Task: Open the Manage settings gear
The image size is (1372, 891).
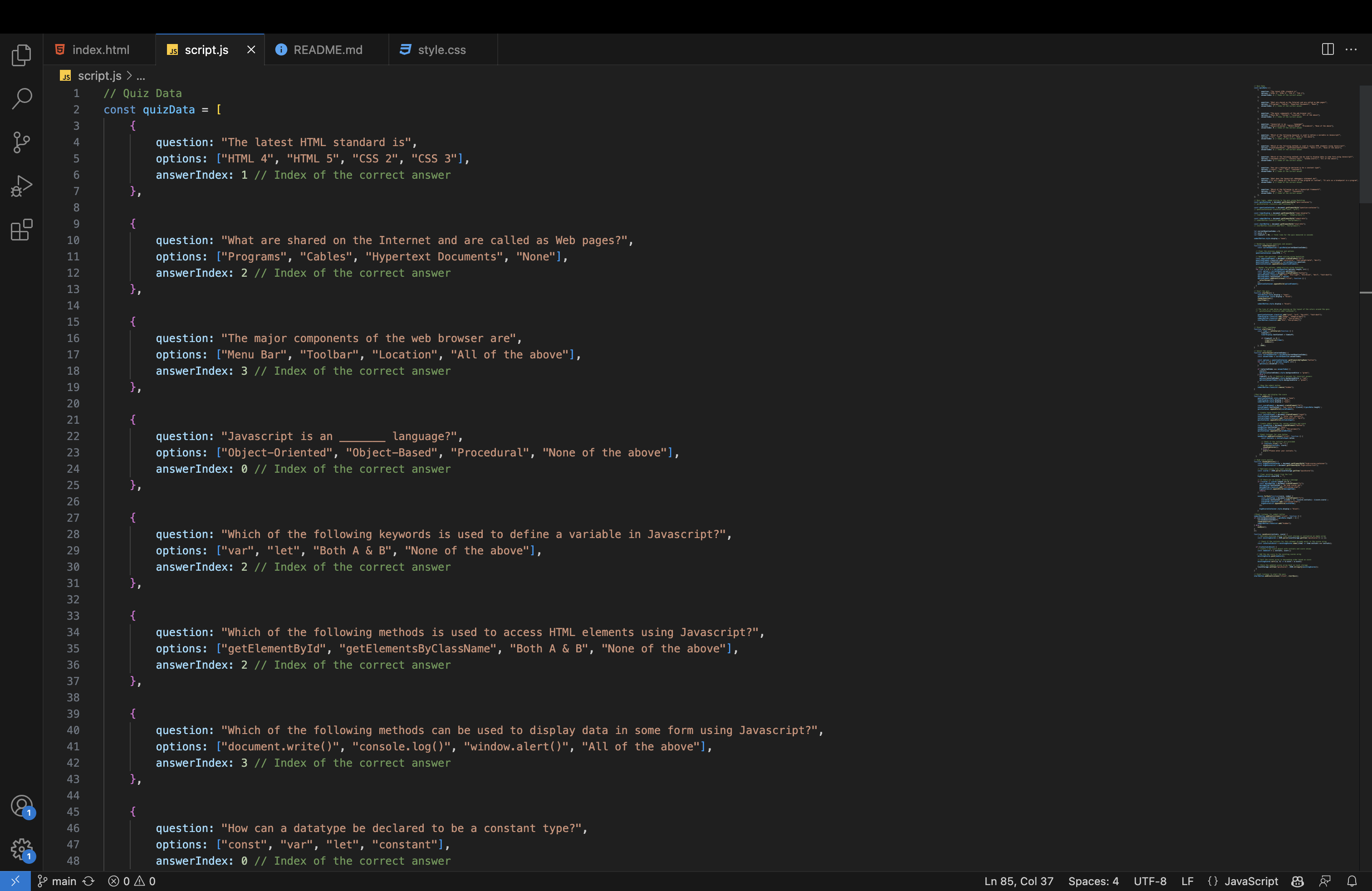Action: click(21, 850)
